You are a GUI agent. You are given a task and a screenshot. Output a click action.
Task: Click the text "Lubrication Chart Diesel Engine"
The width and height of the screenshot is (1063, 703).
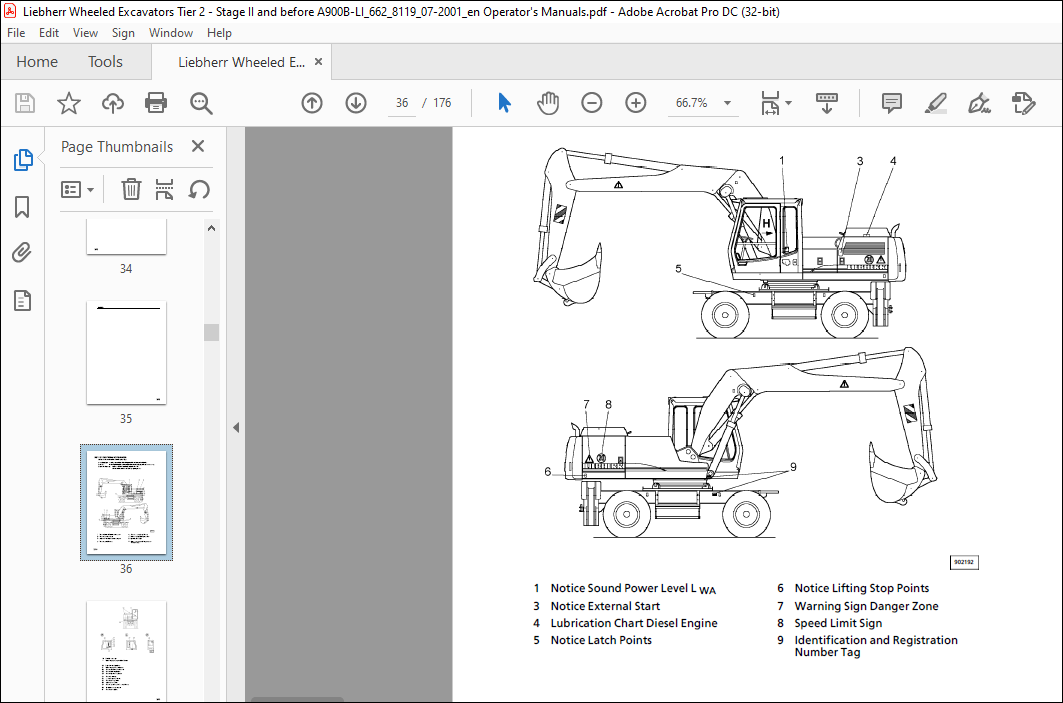634,623
